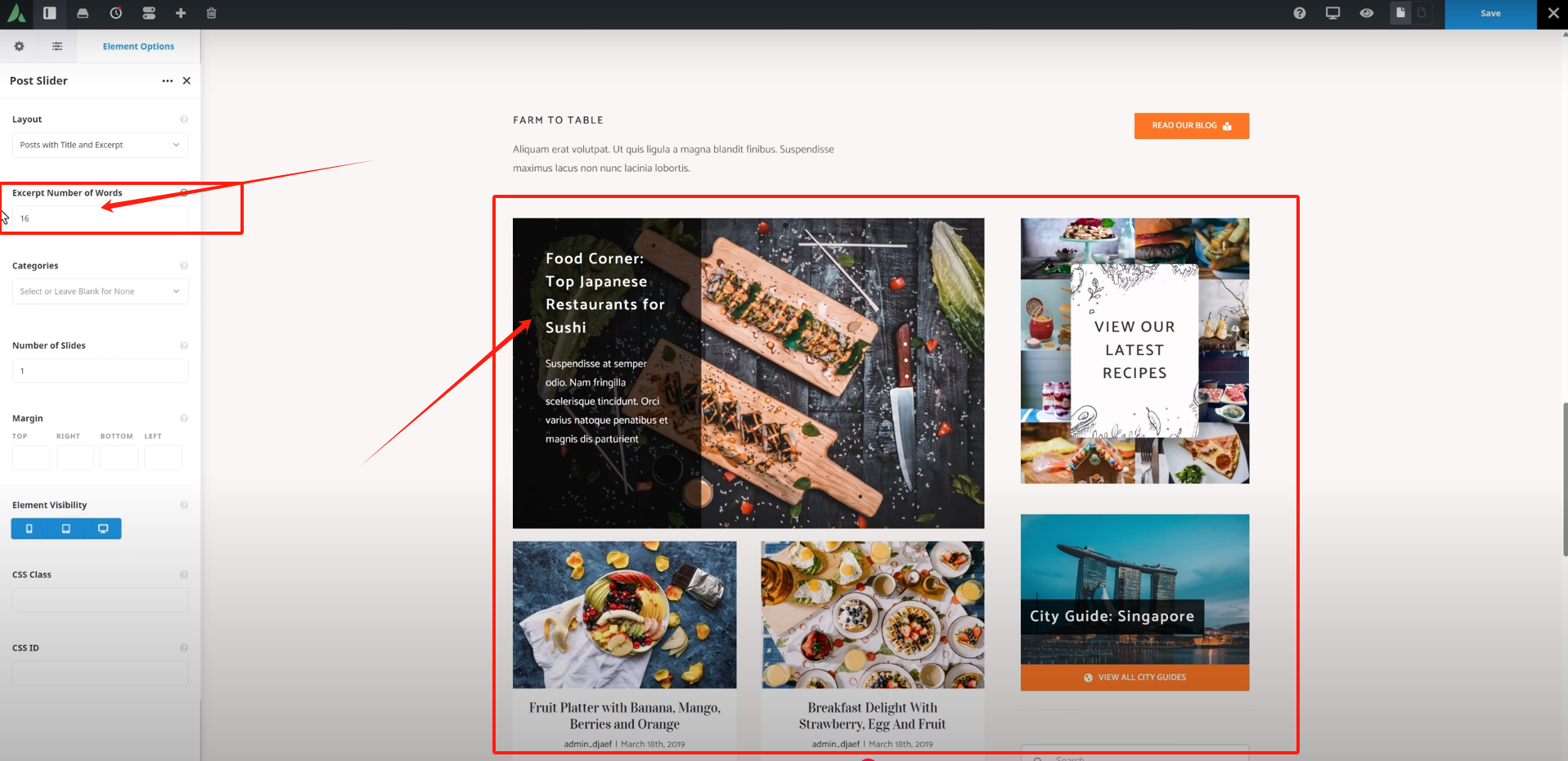Open the Layout dropdown
1568x761 pixels.
[100, 145]
